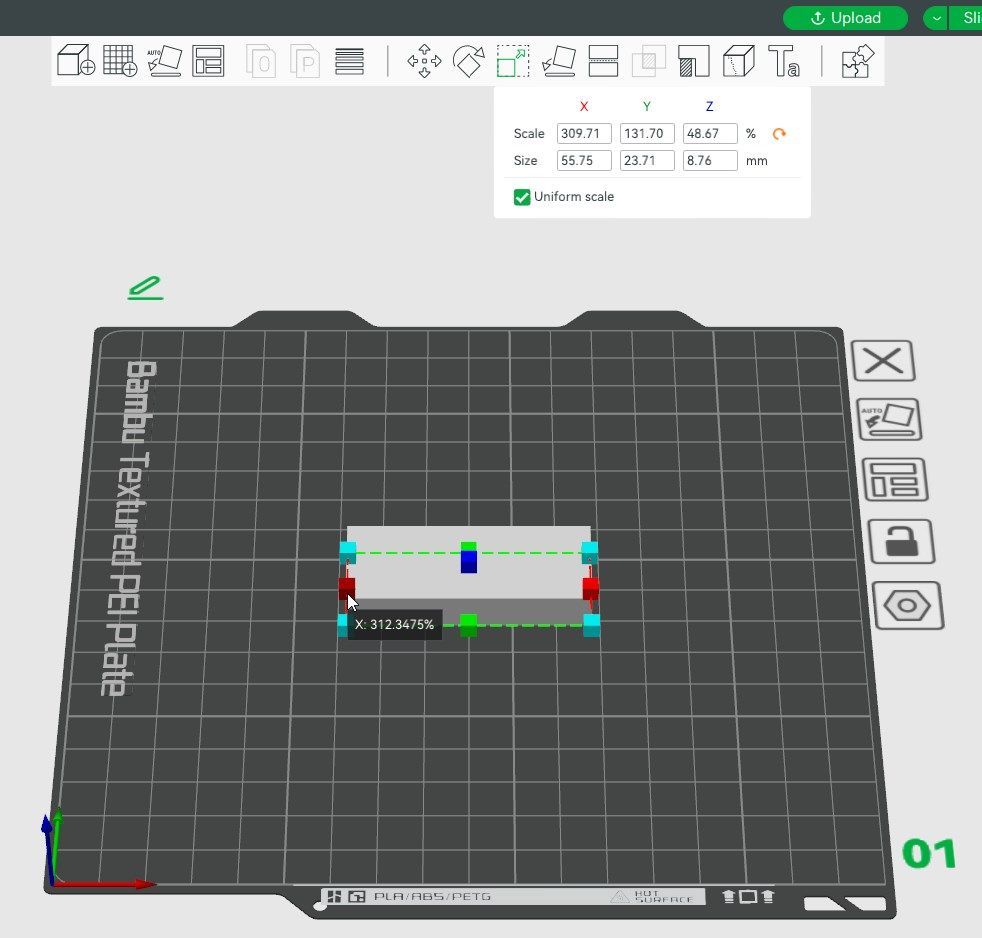Click the Add object cube icon

tap(75, 61)
